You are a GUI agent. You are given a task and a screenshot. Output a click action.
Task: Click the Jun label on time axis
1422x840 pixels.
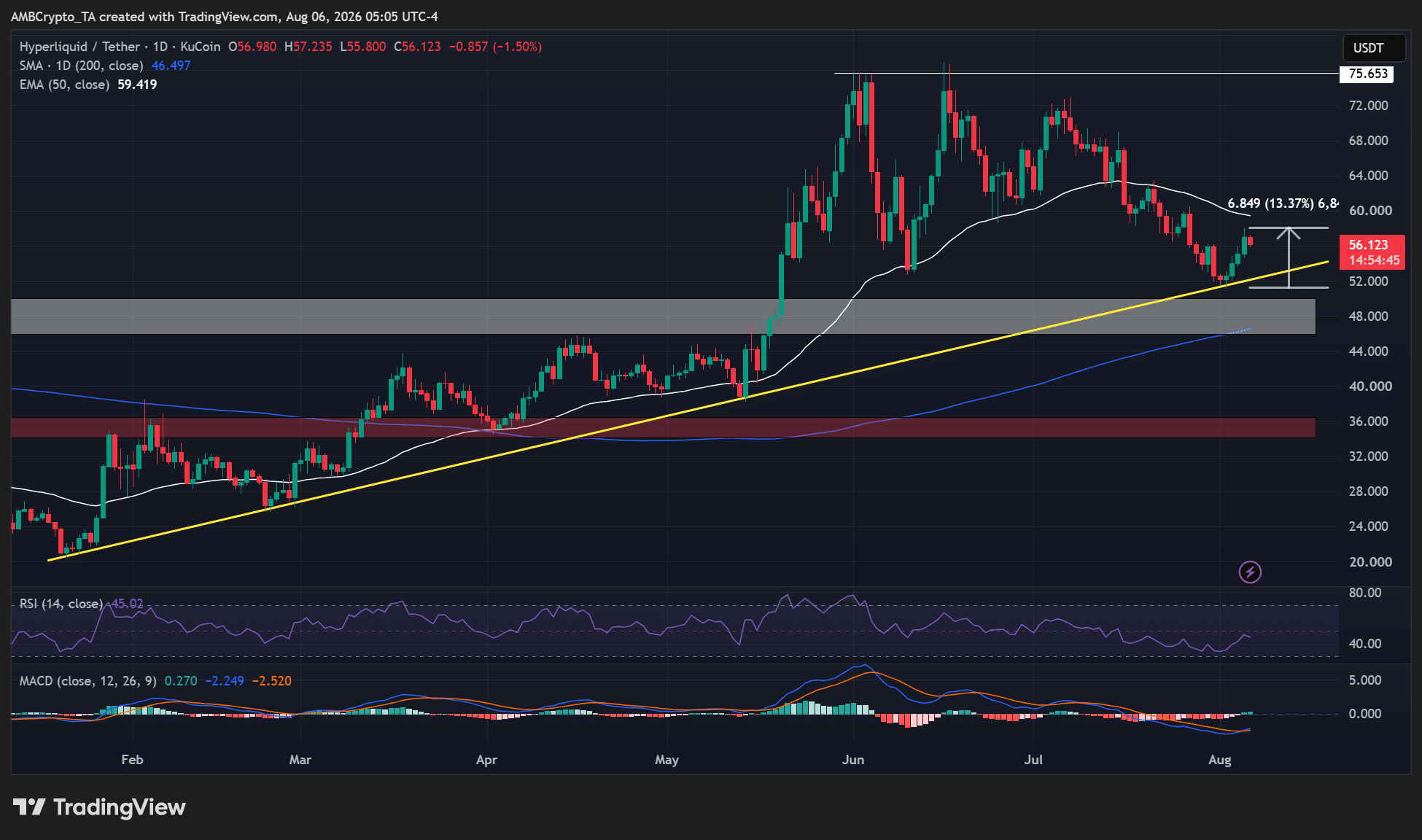[x=853, y=760]
